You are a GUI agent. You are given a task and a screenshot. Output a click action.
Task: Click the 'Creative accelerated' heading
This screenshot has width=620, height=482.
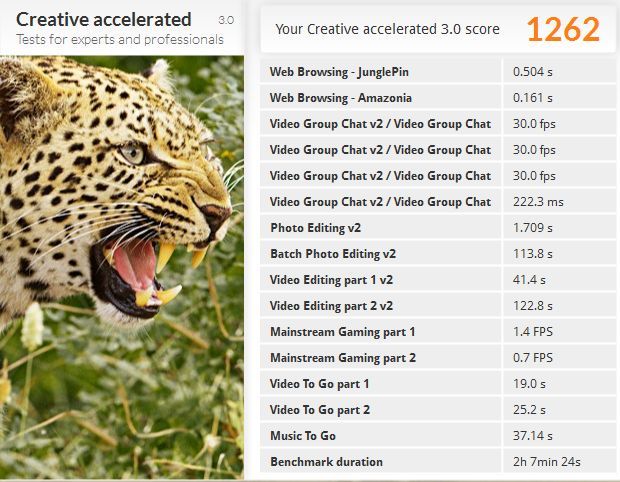click(x=104, y=19)
